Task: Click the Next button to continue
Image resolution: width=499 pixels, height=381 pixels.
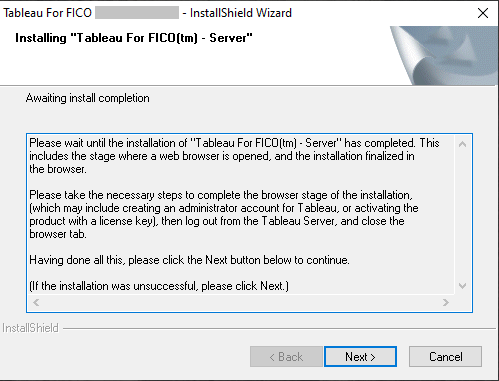Action: click(x=360, y=357)
